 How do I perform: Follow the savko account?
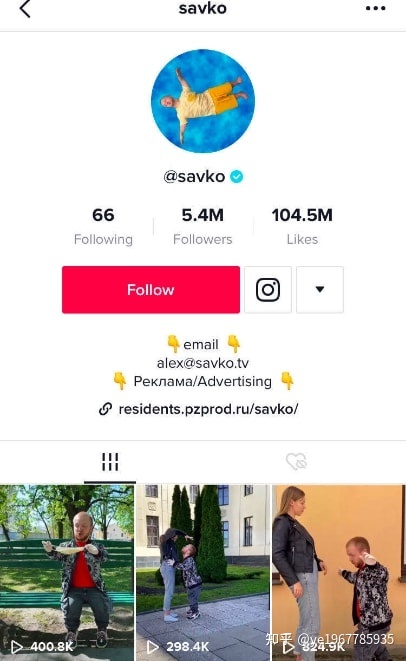pos(151,290)
